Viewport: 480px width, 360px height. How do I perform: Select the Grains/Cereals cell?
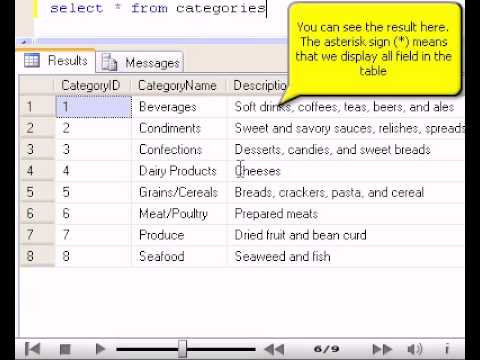pyautogui.click(x=179, y=192)
